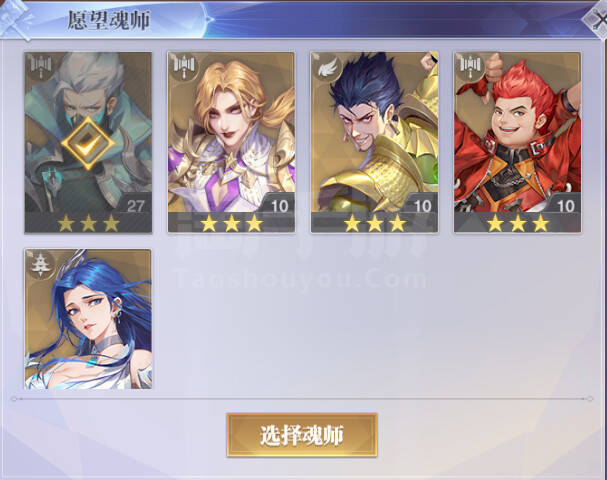This screenshot has width=607, height=480.
Task: Close the 愿望魂师 dialog with X
Action: [598, 20]
